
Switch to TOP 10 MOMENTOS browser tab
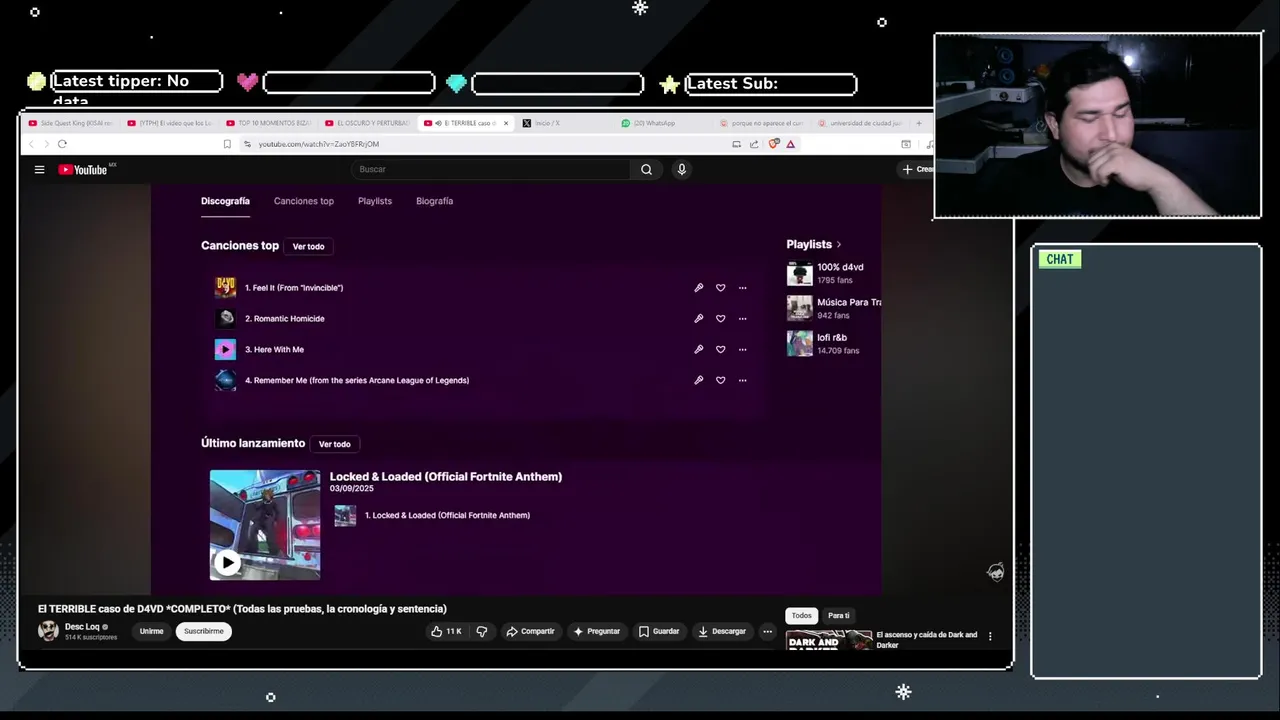268,123
